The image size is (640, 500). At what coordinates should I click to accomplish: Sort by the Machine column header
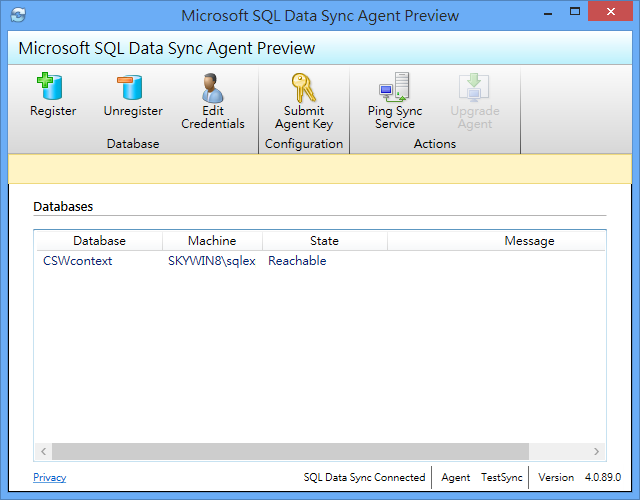(212, 241)
